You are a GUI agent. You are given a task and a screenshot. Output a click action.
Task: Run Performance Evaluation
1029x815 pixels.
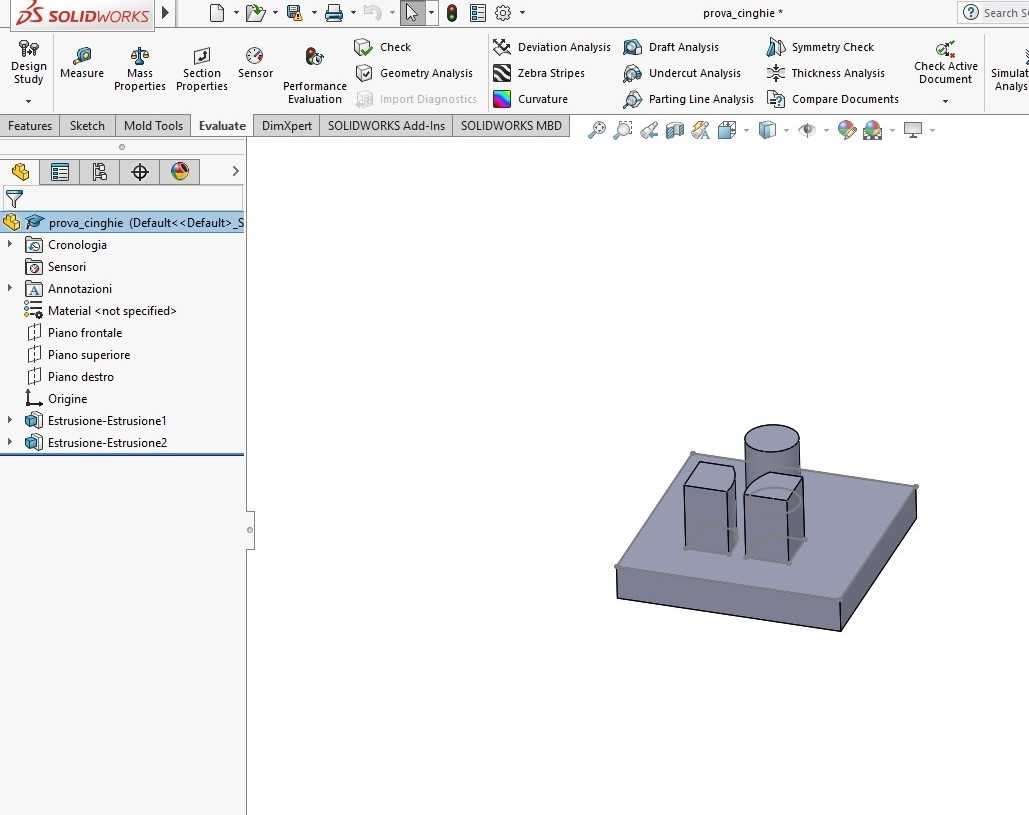[314, 75]
